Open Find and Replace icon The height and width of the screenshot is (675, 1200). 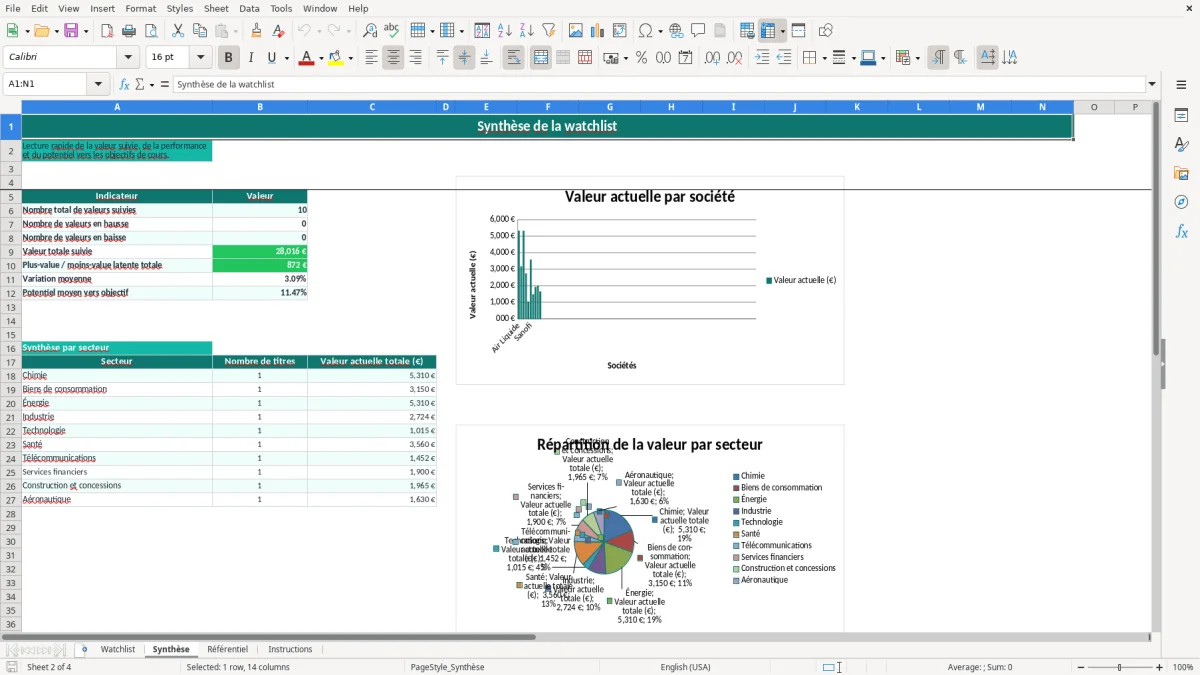tap(370, 31)
